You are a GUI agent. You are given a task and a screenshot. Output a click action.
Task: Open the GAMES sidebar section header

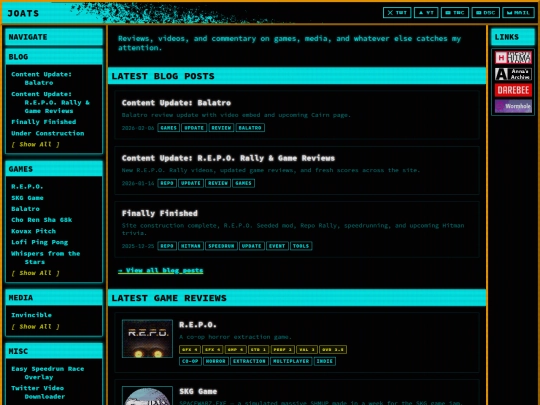click(54, 169)
